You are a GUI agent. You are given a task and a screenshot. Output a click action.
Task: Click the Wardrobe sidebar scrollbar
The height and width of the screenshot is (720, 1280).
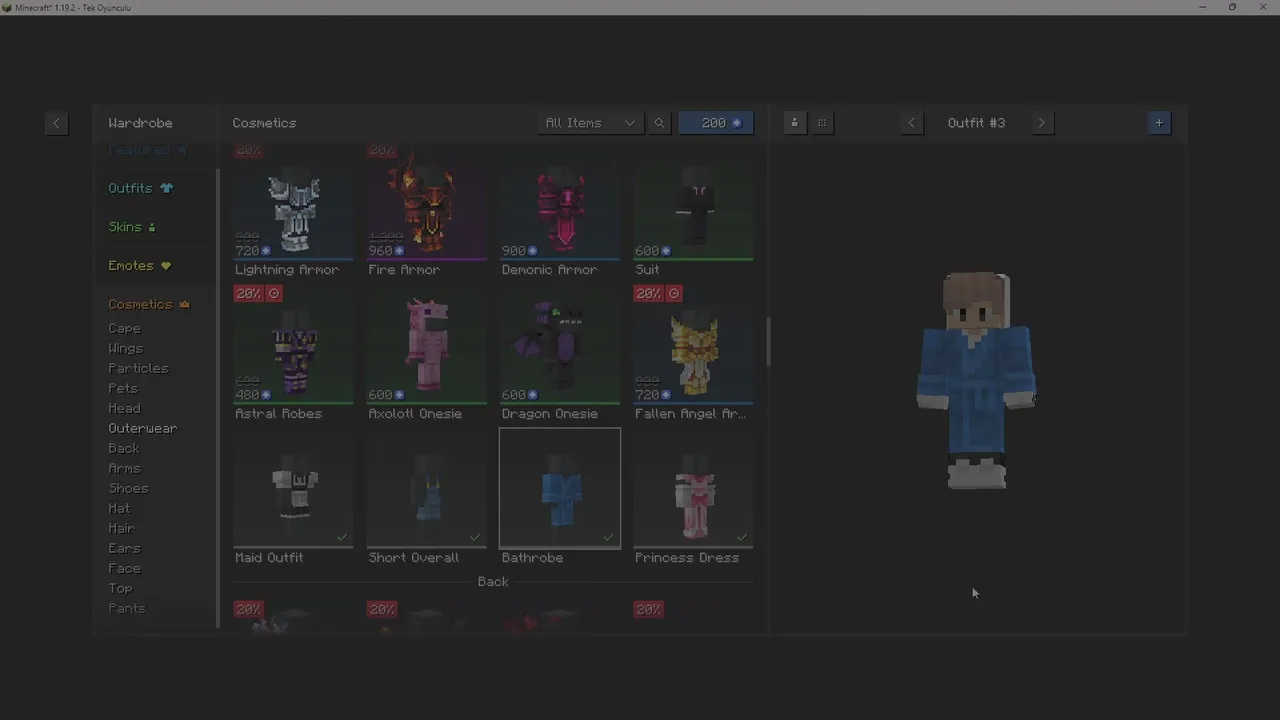(x=218, y=398)
